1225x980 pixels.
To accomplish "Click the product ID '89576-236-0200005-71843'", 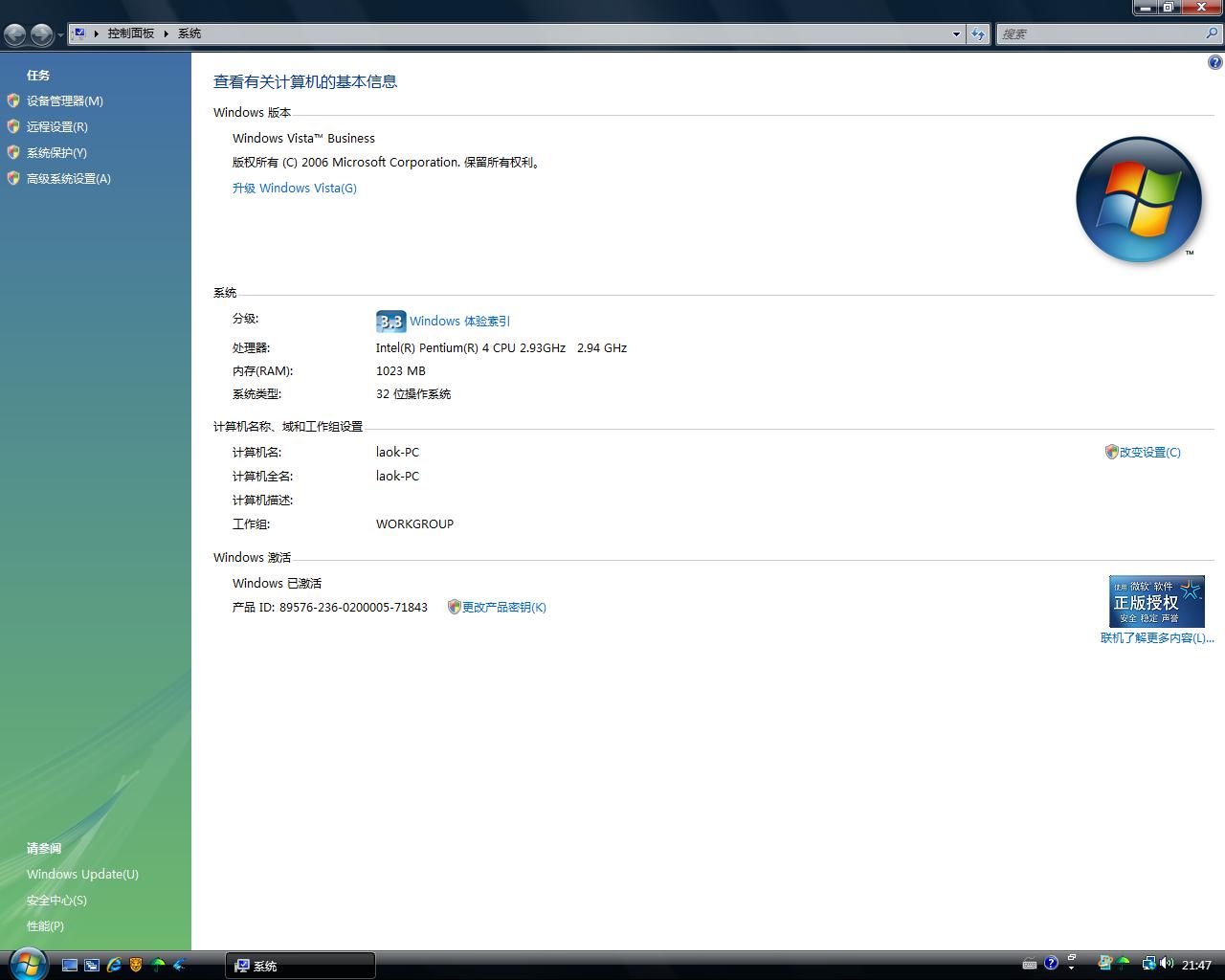I will 354,607.
